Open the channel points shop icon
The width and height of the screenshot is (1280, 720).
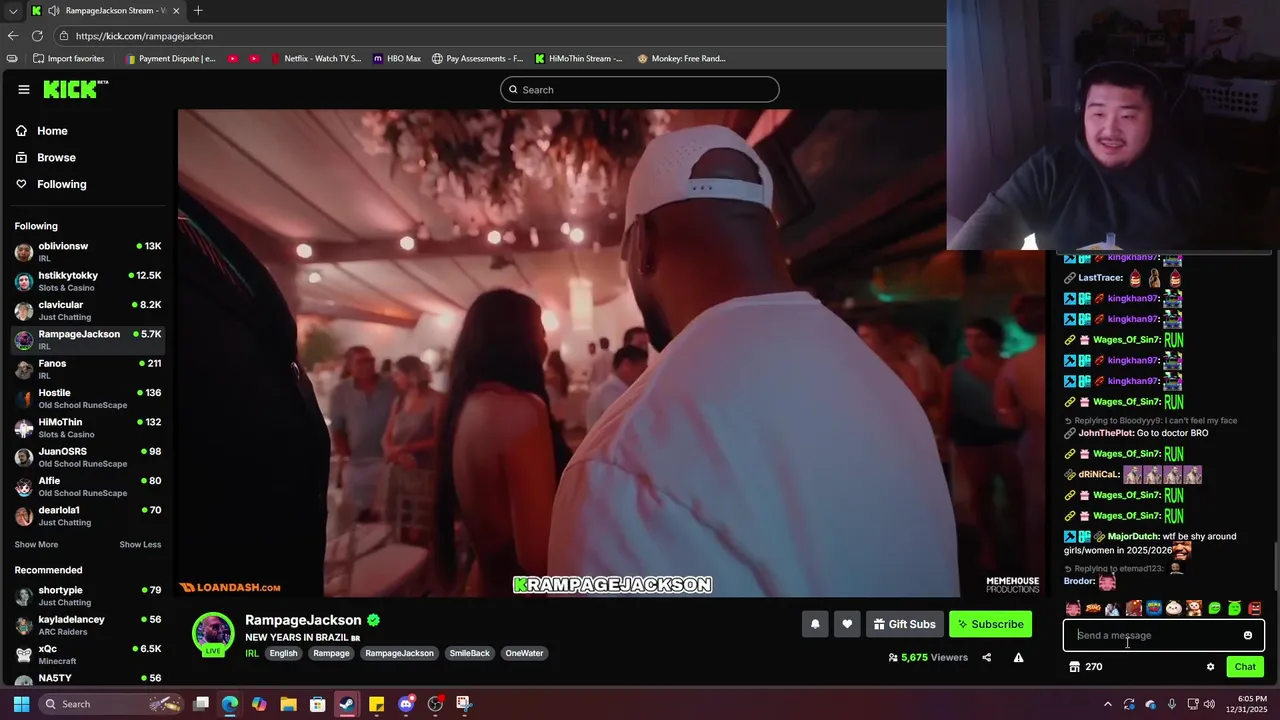[x=1074, y=667]
